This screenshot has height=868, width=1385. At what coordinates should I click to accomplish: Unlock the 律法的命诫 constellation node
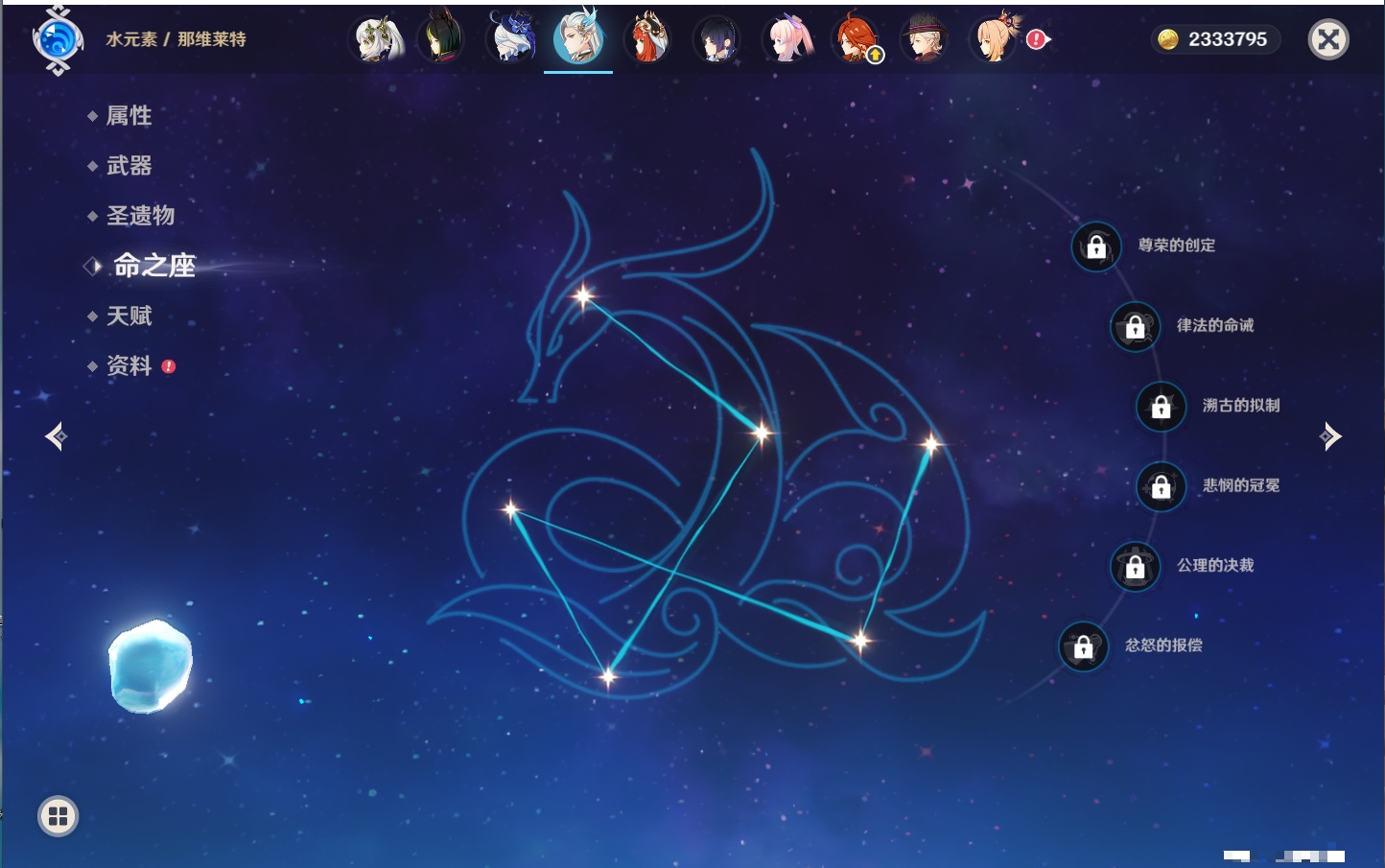pyautogui.click(x=1136, y=326)
